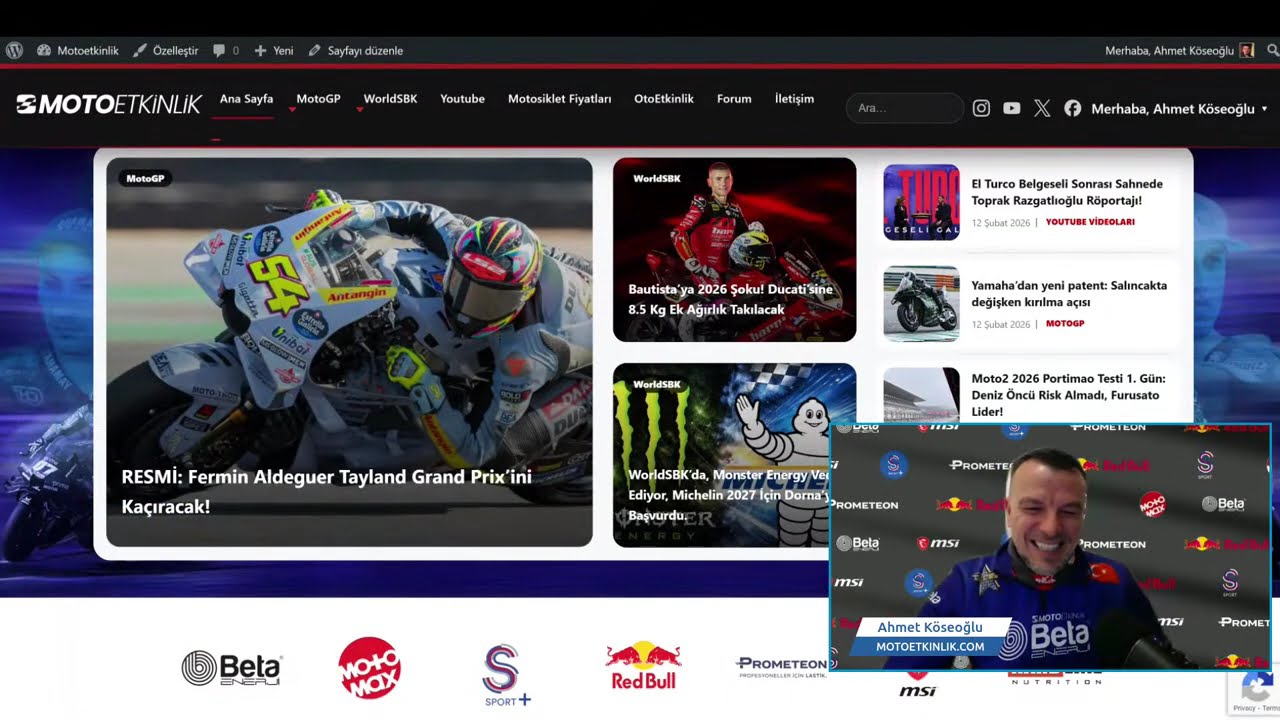Click the Beta Enerji sponsor logo

232,668
